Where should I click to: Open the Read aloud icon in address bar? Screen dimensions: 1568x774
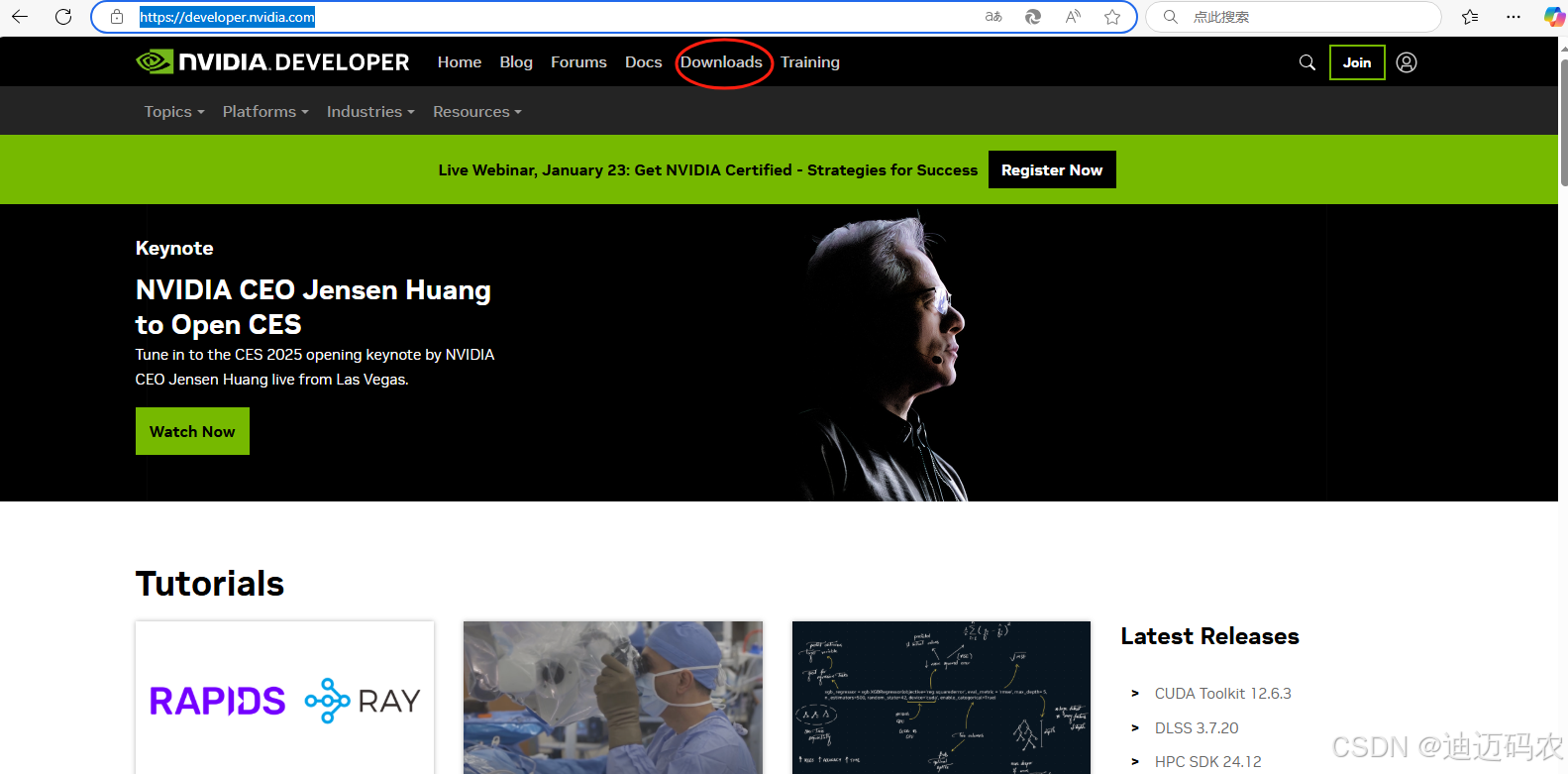[x=1073, y=17]
